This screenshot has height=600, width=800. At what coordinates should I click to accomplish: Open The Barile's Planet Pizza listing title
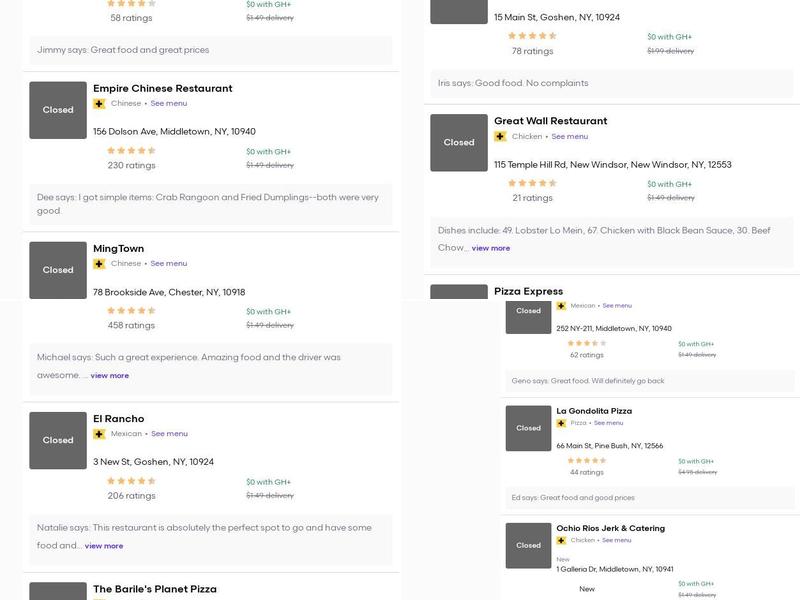[154, 589]
